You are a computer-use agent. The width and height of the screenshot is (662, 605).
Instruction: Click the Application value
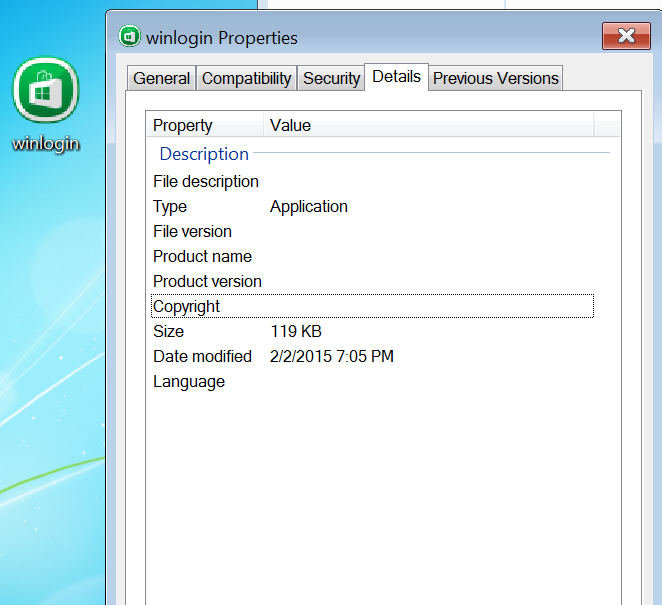[309, 206]
